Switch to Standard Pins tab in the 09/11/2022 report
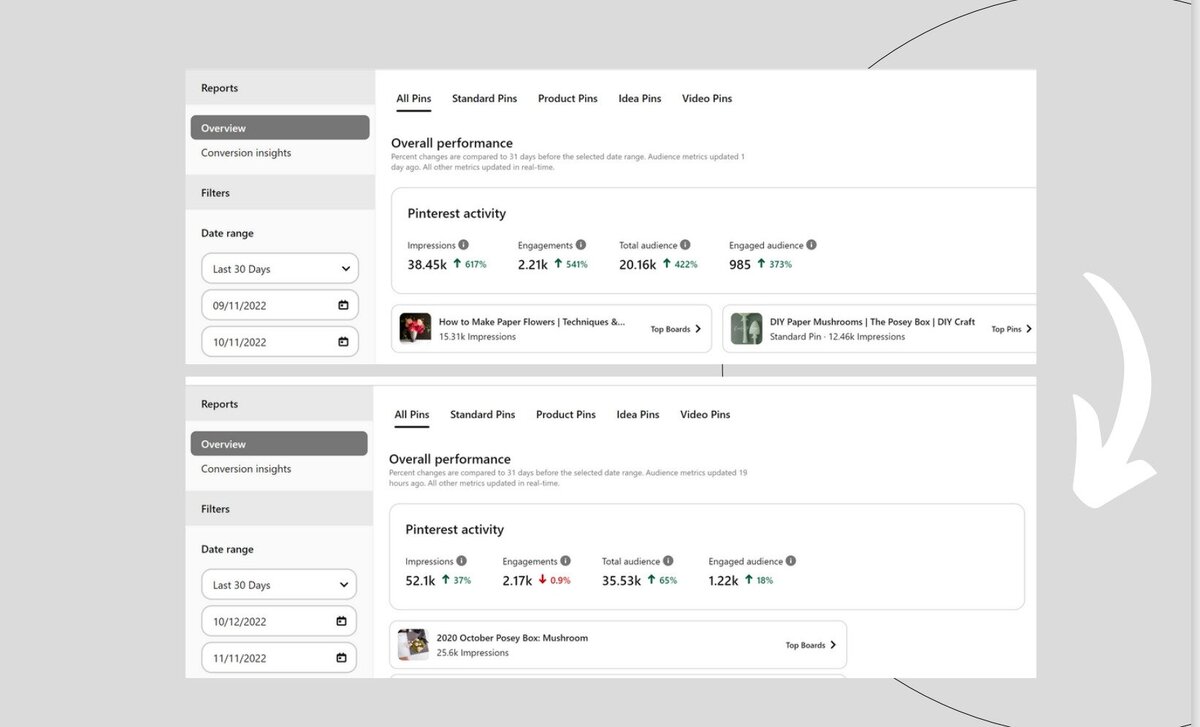Screen dimensions: 1200x727 tap(484, 99)
